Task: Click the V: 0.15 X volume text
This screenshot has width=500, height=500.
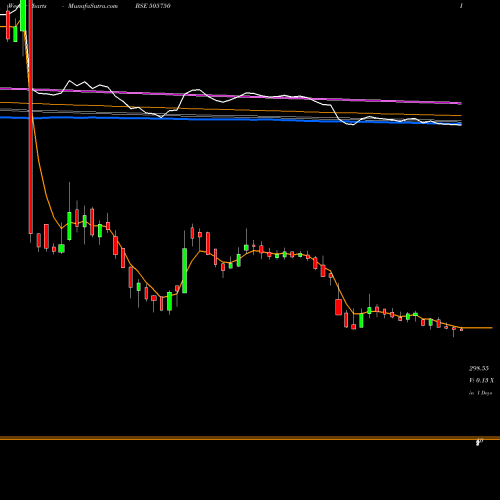Action: 481,380
